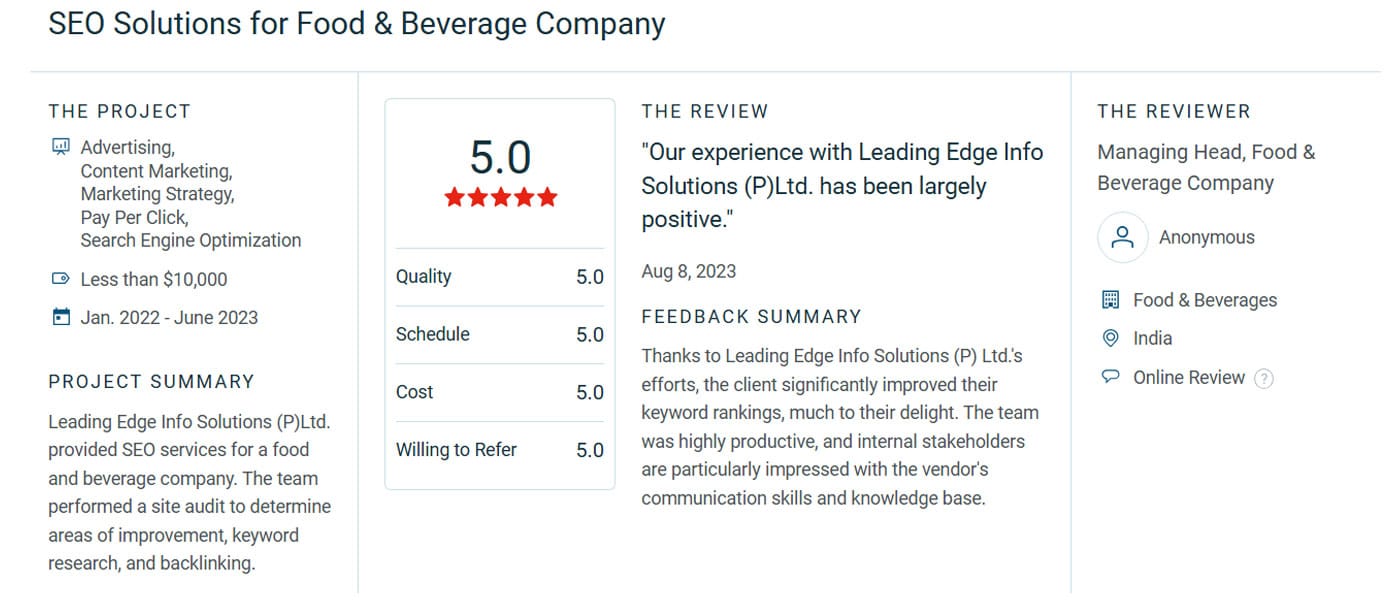Click the question mark tooltip beside Online Review
This screenshot has width=1400, height=600.
1266,378
